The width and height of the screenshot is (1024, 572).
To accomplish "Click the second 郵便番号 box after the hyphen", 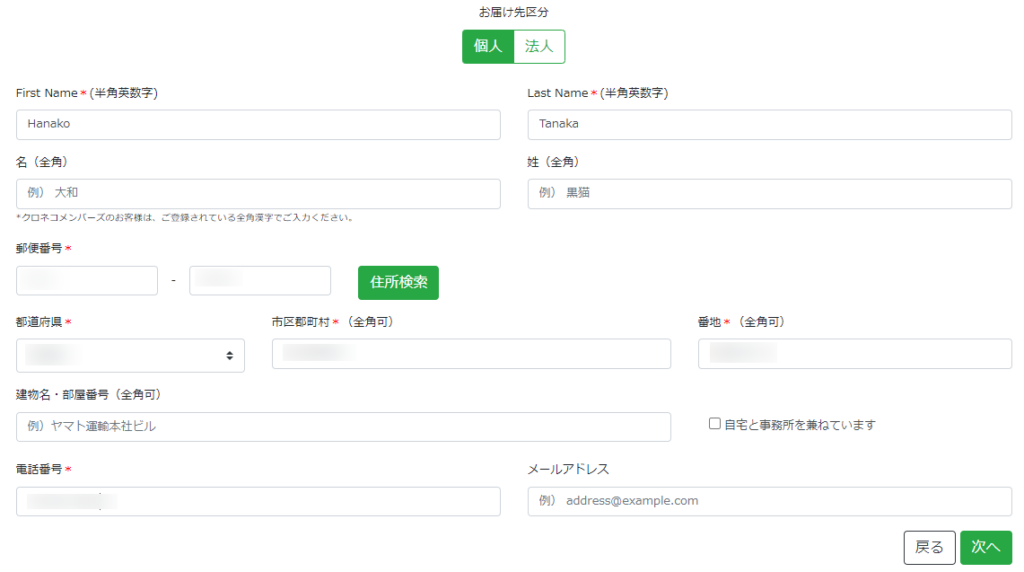I will click(x=260, y=281).
